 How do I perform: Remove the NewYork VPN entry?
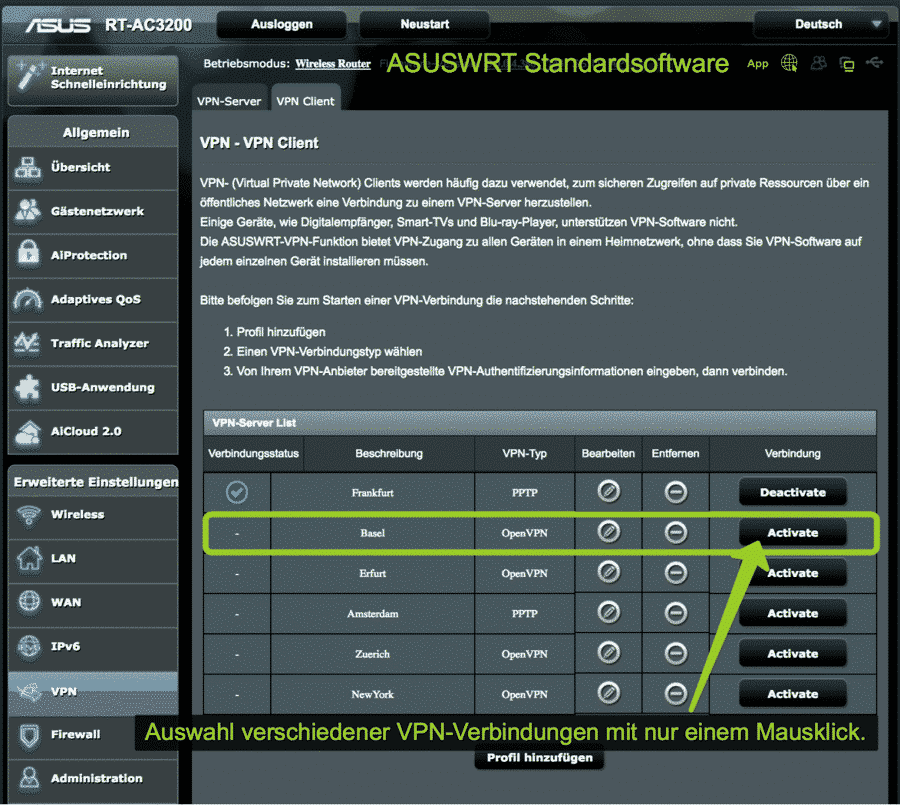[676, 694]
